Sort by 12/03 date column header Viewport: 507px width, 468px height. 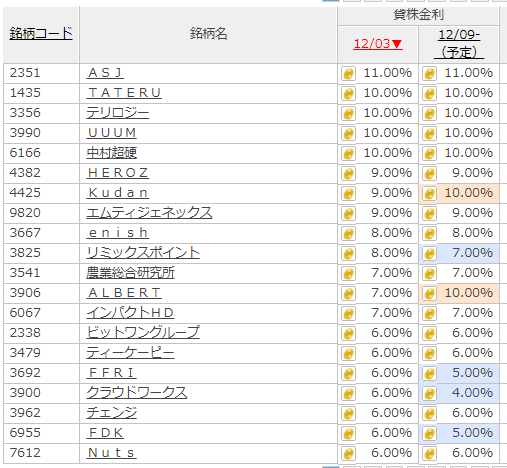378,44
